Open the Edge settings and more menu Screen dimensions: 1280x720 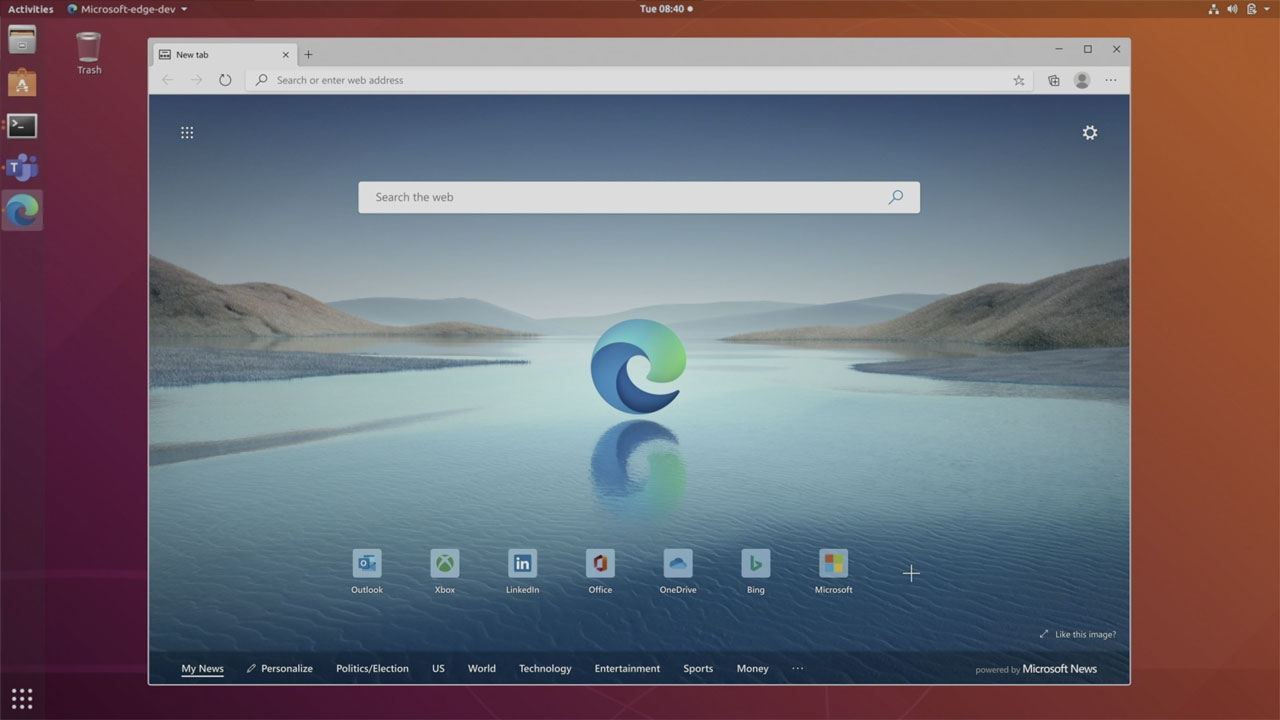click(x=1111, y=81)
